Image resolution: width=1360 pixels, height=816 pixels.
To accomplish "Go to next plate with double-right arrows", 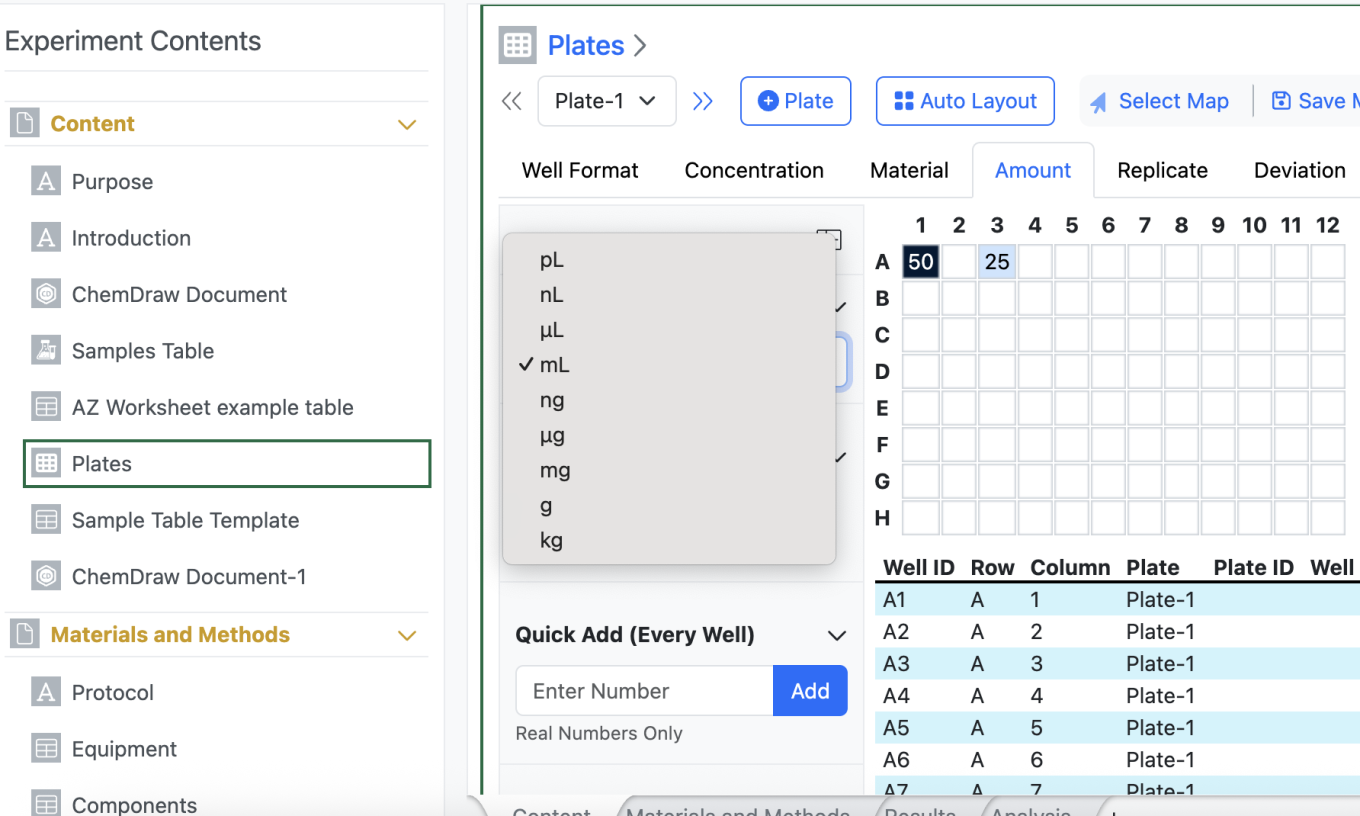I will pyautogui.click(x=703, y=101).
